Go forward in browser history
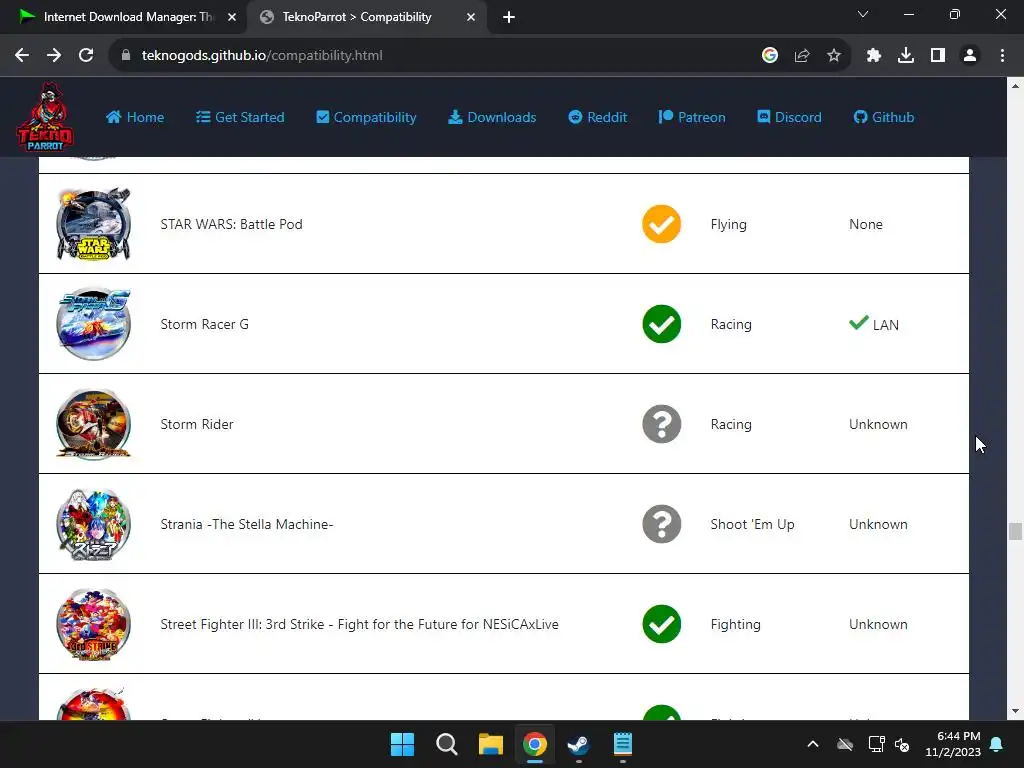 pos(54,56)
